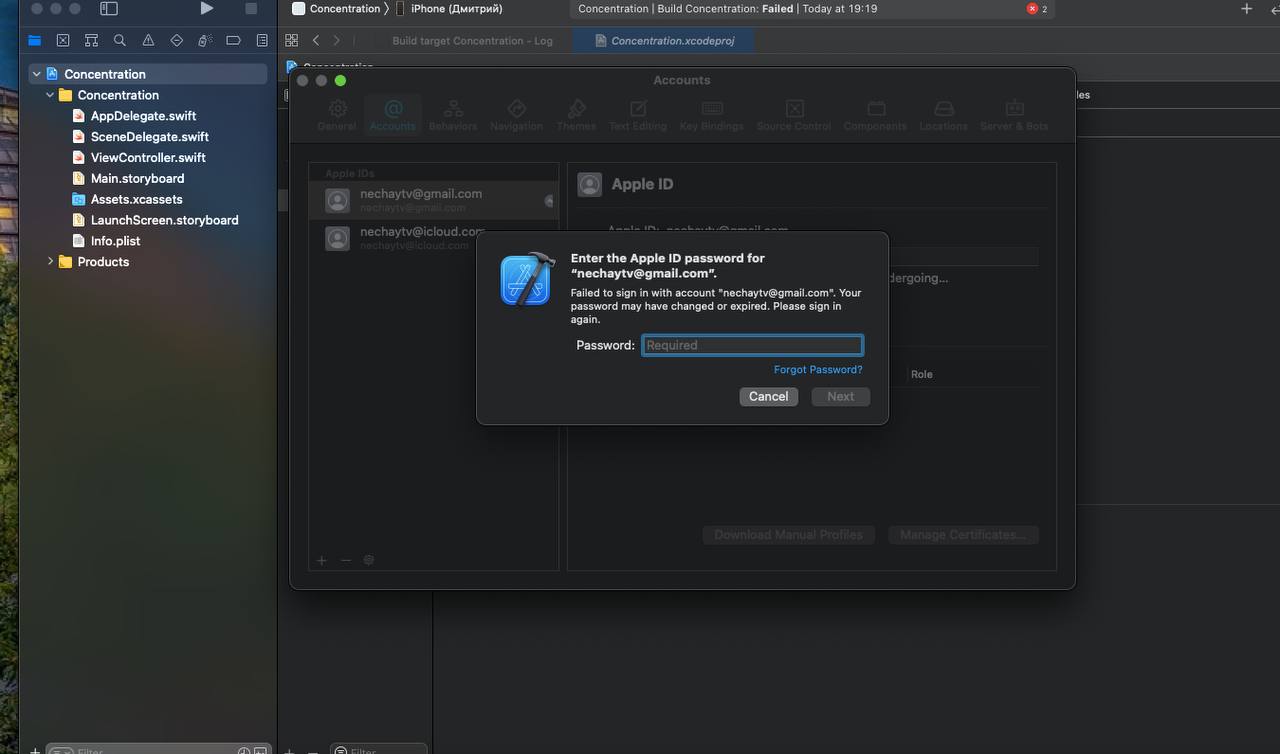Open Key Bindings preferences tab
Image resolution: width=1280 pixels, height=754 pixels.
[712, 115]
